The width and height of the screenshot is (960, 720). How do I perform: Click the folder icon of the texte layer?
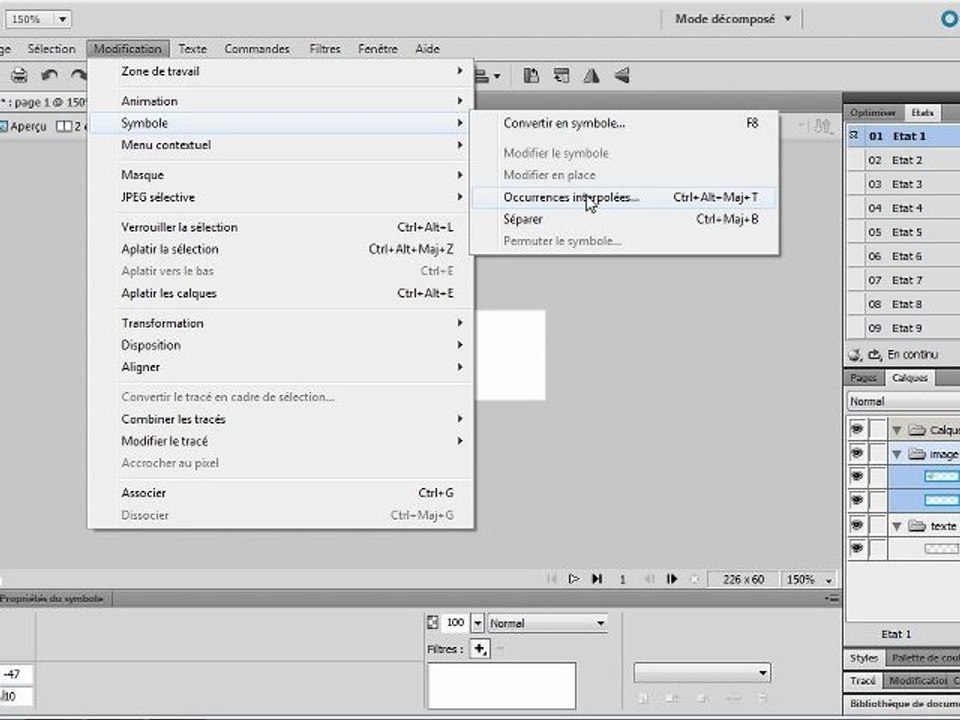(x=917, y=525)
